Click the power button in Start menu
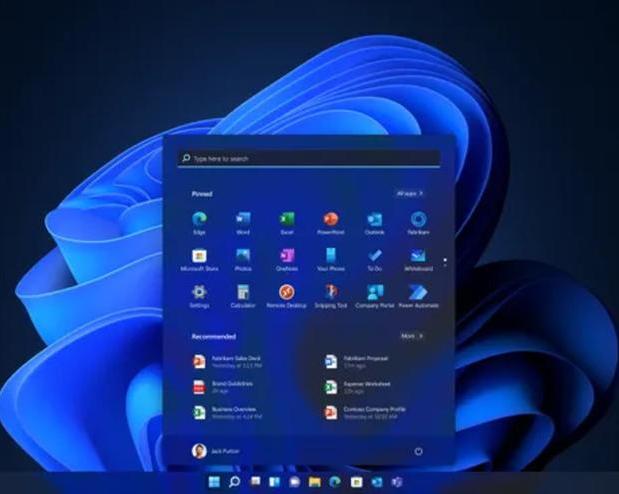Viewport: 619px width, 494px height. point(418,451)
